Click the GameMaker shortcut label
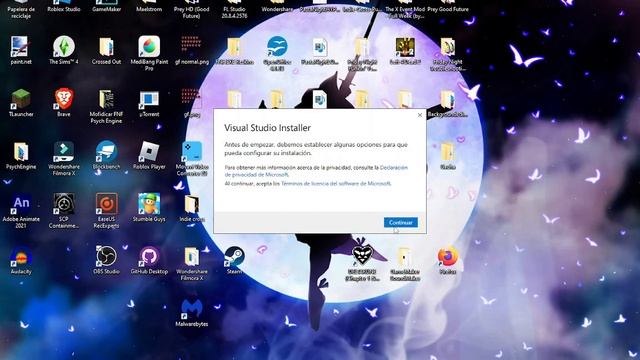 pos(107,9)
